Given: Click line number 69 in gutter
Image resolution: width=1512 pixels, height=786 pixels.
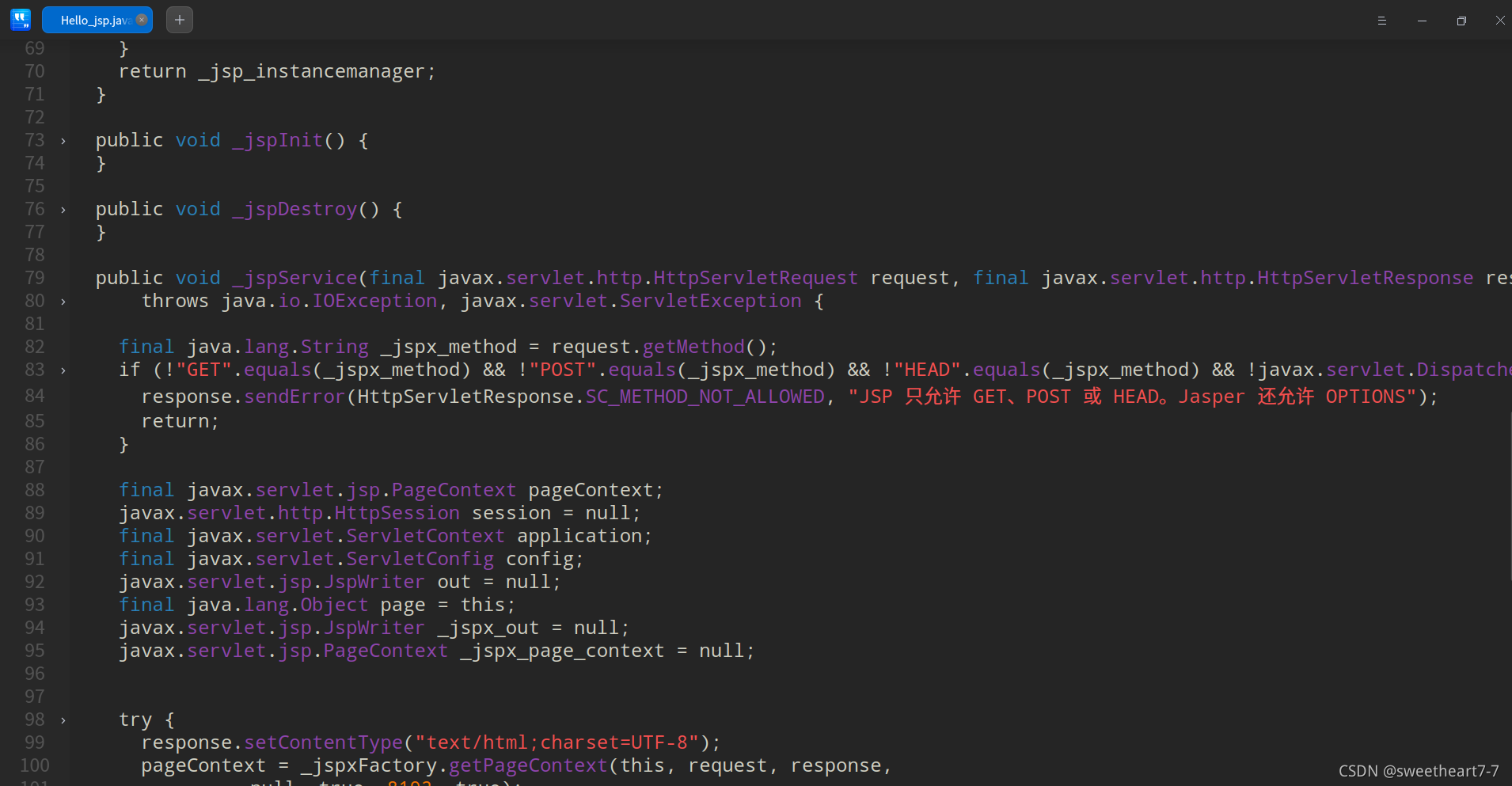Looking at the screenshot, I should pyautogui.click(x=35, y=48).
